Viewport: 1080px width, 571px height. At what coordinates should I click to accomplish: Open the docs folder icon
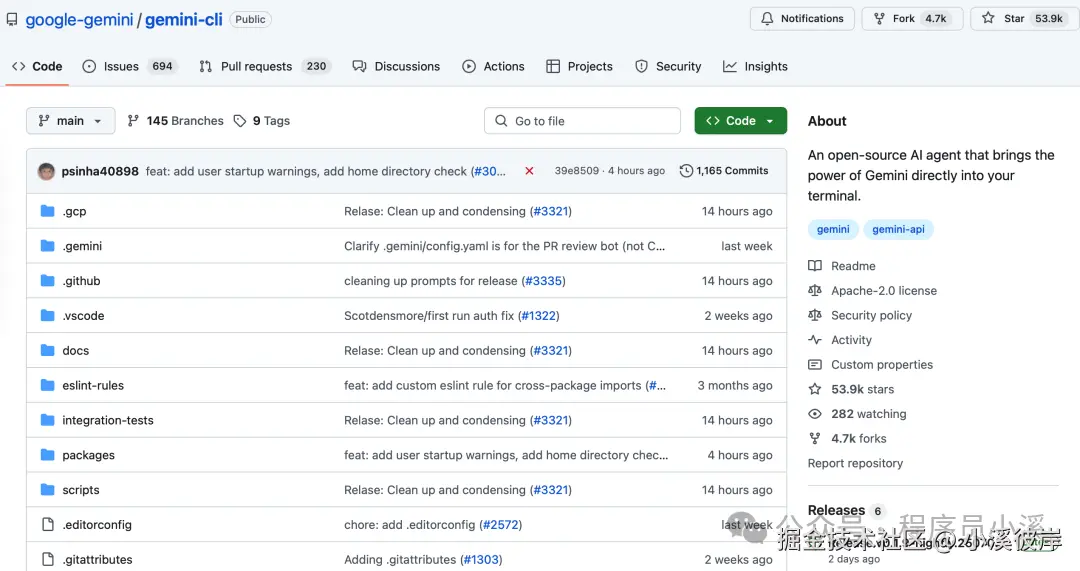click(47, 351)
